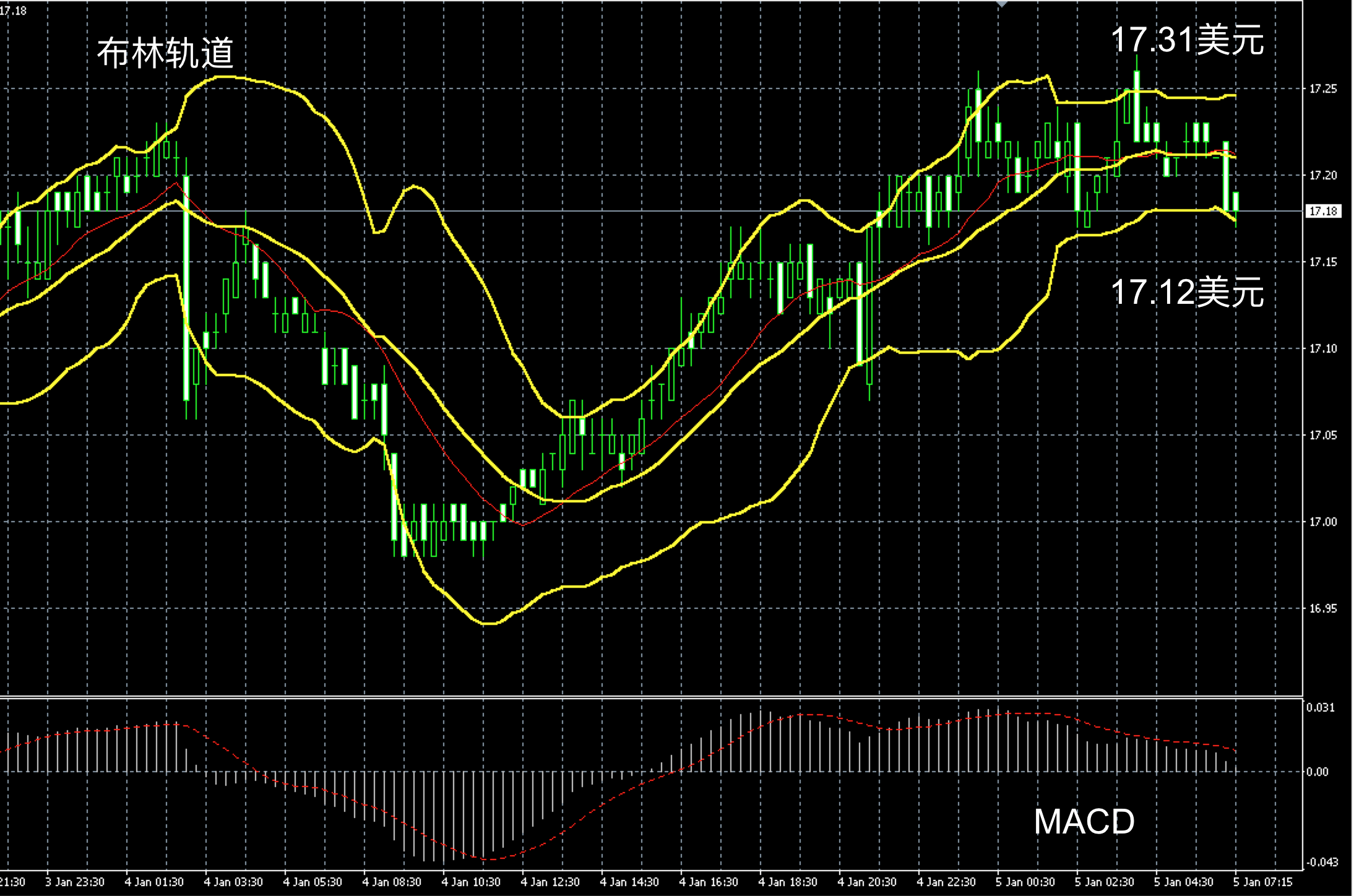1354x896 pixels.
Task: Click the 3 Jan 23:30 time label
Action: click(75, 882)
